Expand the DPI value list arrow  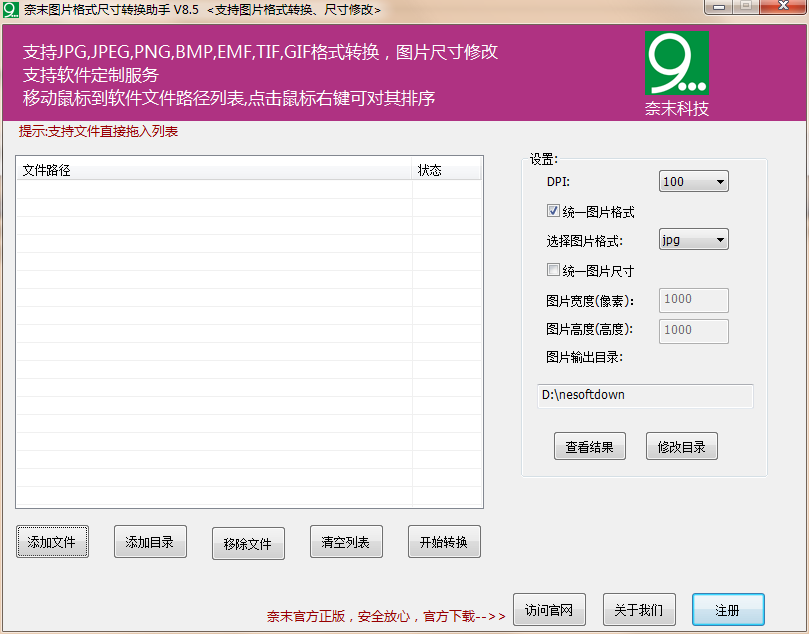click(721, 181)
